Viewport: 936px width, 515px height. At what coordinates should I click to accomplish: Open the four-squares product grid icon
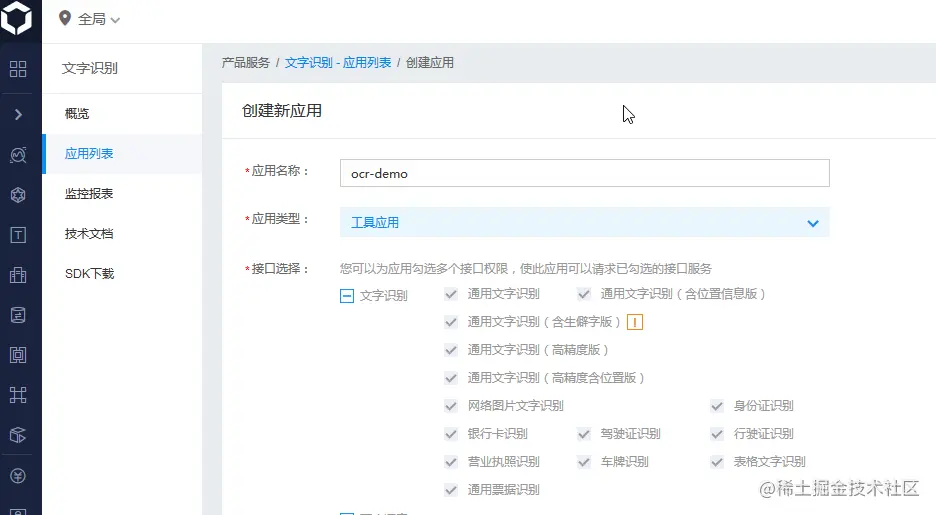pyautogui.click(x=18, y=69)
